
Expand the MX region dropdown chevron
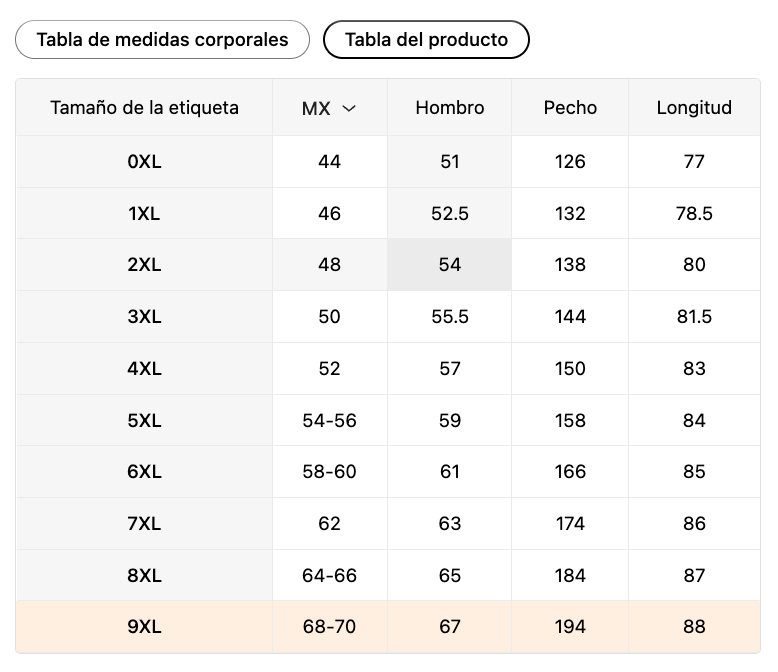click(x=349, y=108)
